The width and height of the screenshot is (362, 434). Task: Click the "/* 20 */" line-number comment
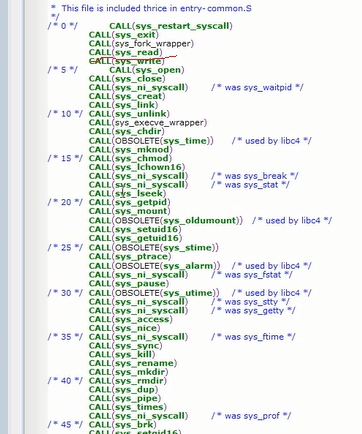coord(65,202)
